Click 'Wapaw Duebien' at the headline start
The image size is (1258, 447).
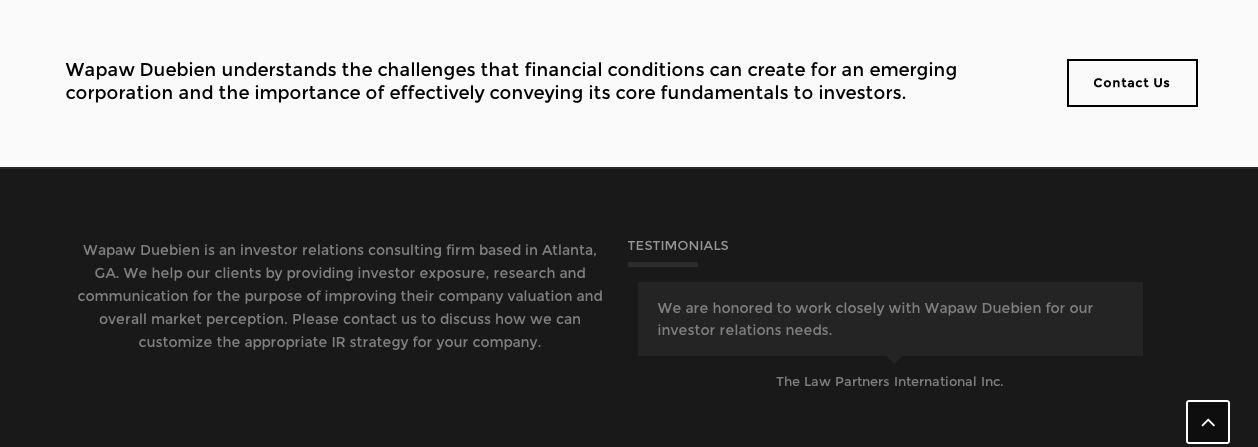tap(141, 70)
